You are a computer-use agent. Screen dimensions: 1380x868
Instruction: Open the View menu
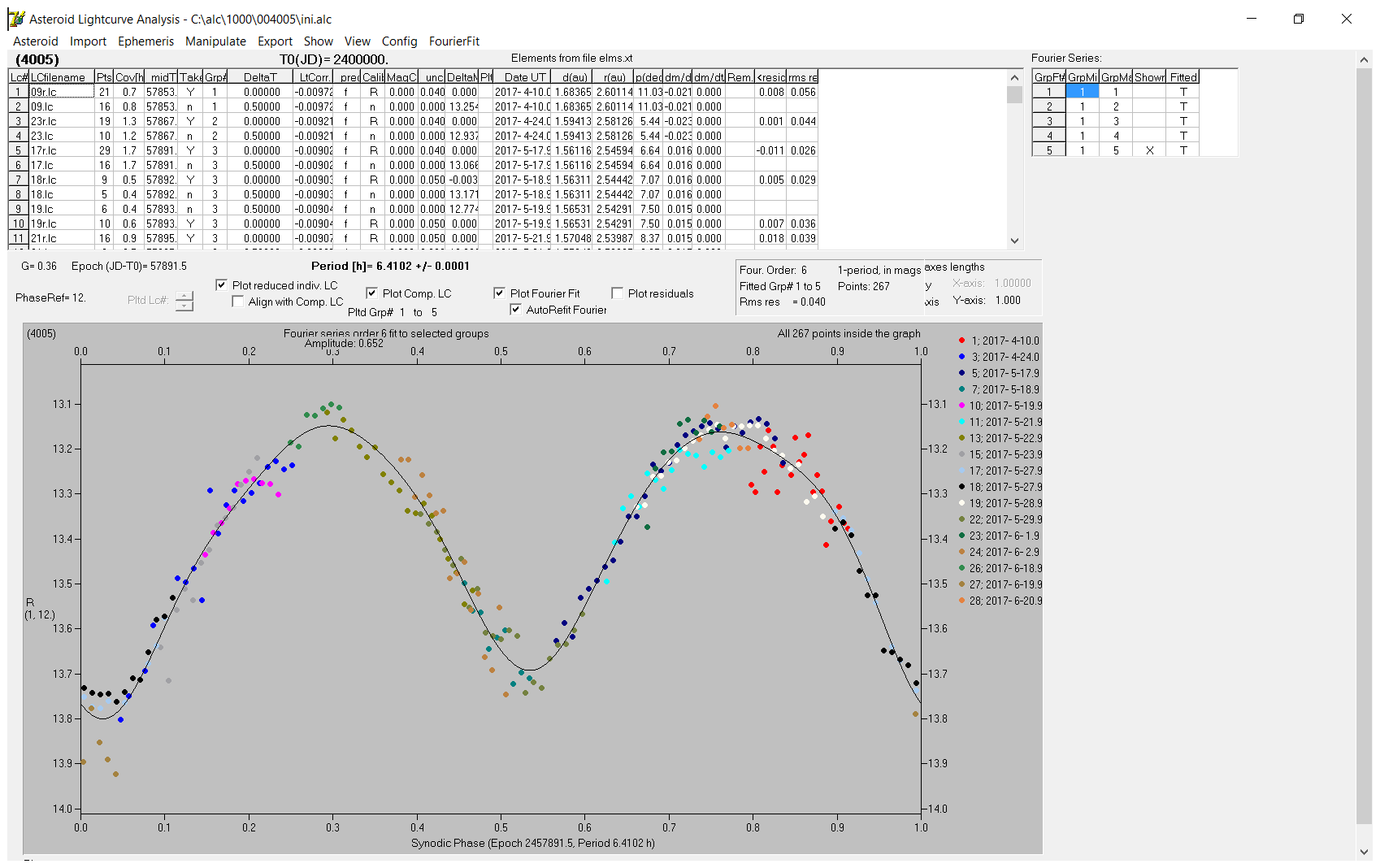[x=357, y=41]
